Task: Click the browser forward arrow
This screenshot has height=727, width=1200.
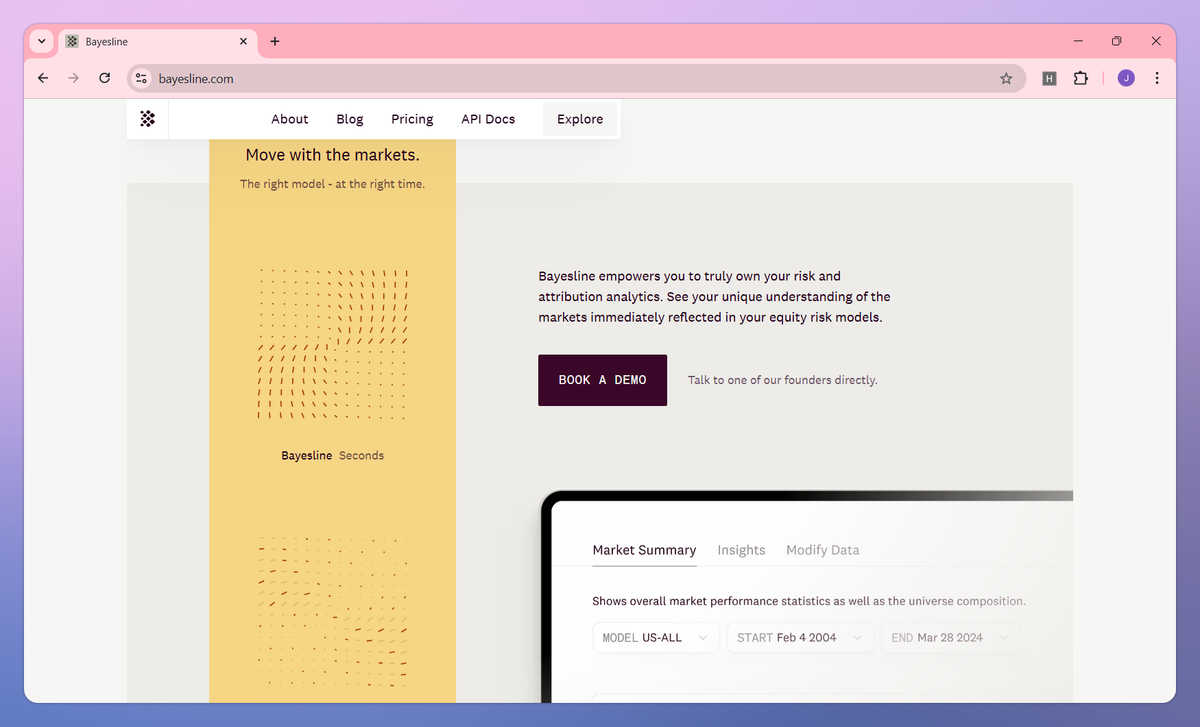Action: tap(73, 78)
